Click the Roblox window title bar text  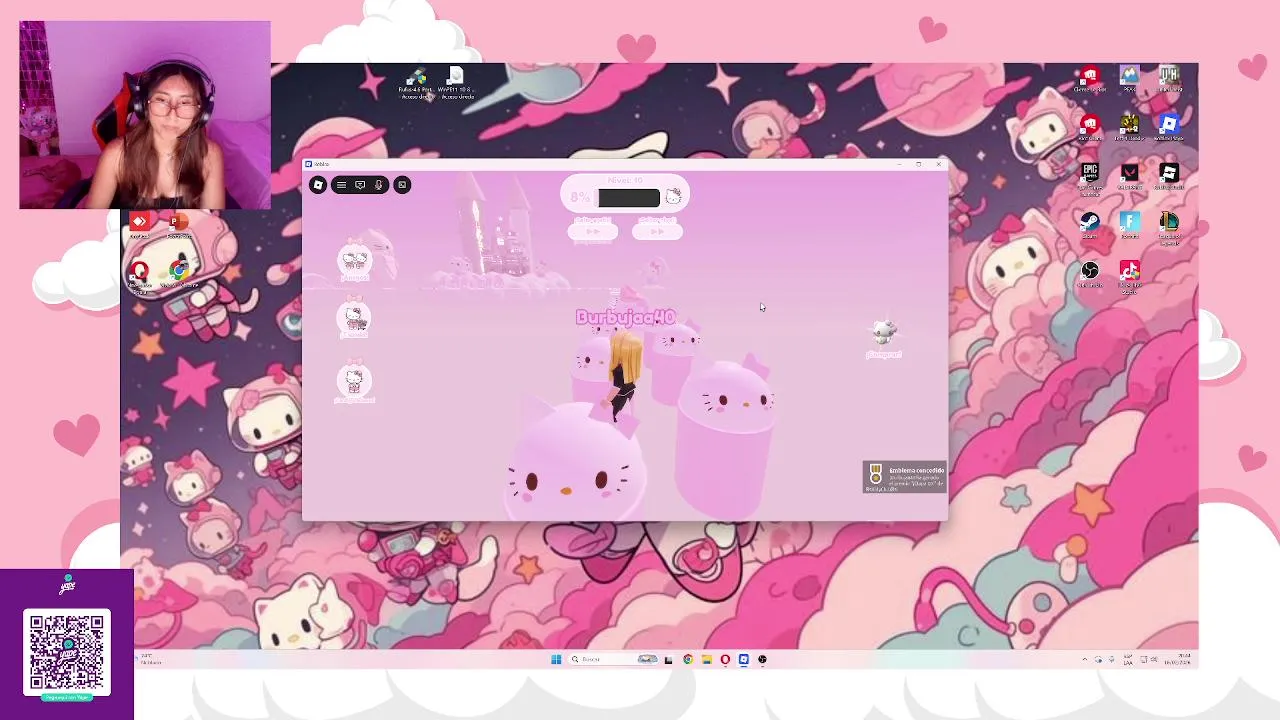322,164
